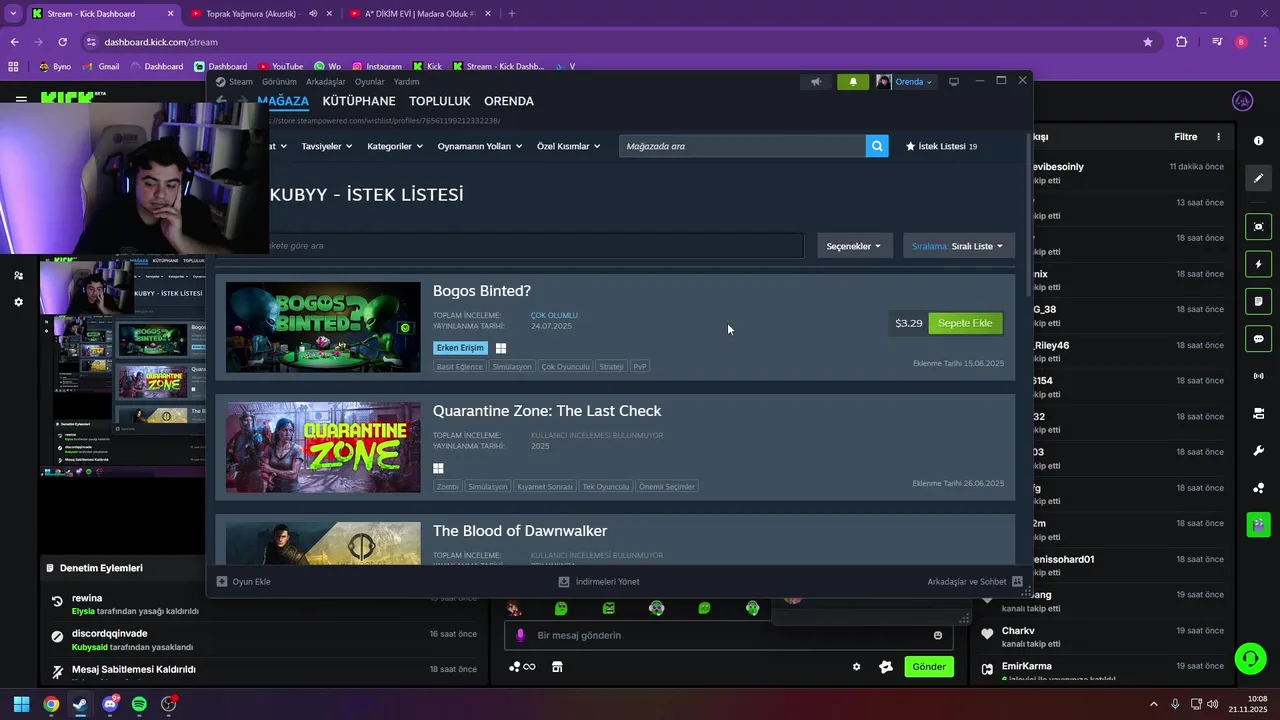Open the Bogos Binted game thumbnail
1280x720 pixels.
(x=323, y=327)
